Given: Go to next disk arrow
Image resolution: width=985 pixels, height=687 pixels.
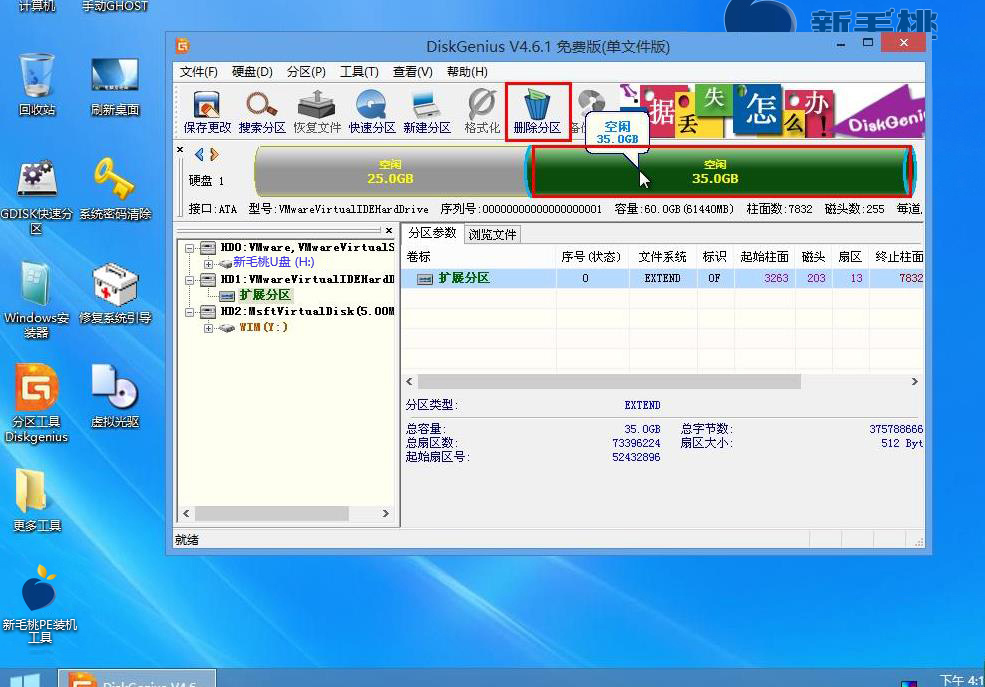Looking at the screenshot, I should point(214,154).
